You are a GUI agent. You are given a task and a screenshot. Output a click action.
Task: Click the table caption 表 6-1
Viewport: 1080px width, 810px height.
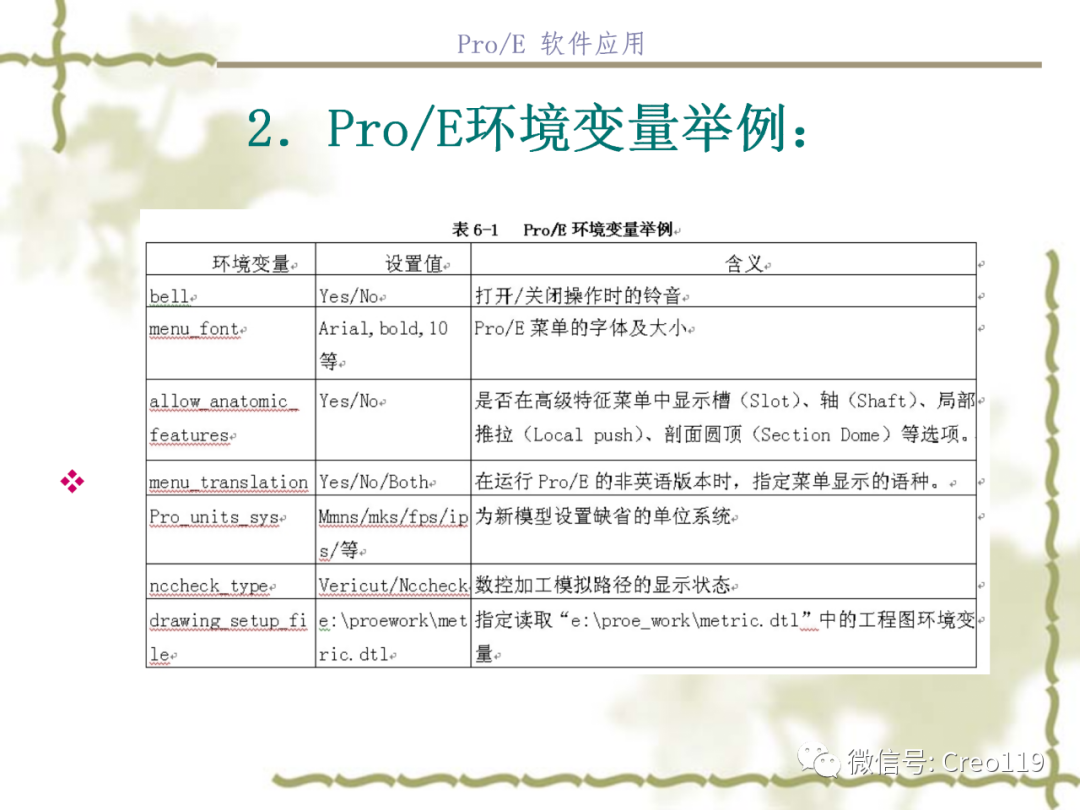478,228
